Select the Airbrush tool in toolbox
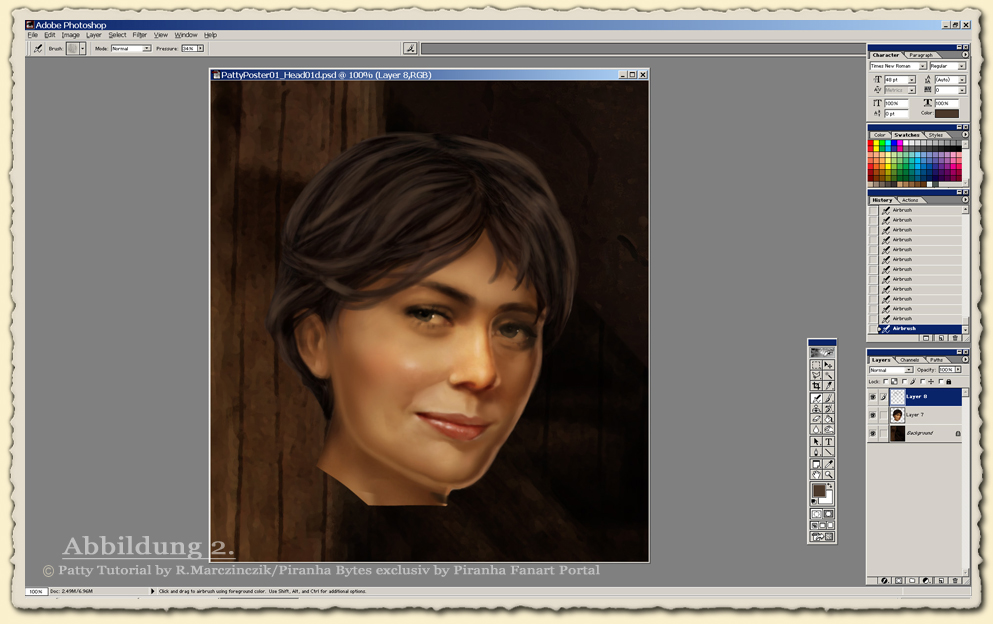Image resolution: width=993 pixels, height=624 pixels. [816, 398]
